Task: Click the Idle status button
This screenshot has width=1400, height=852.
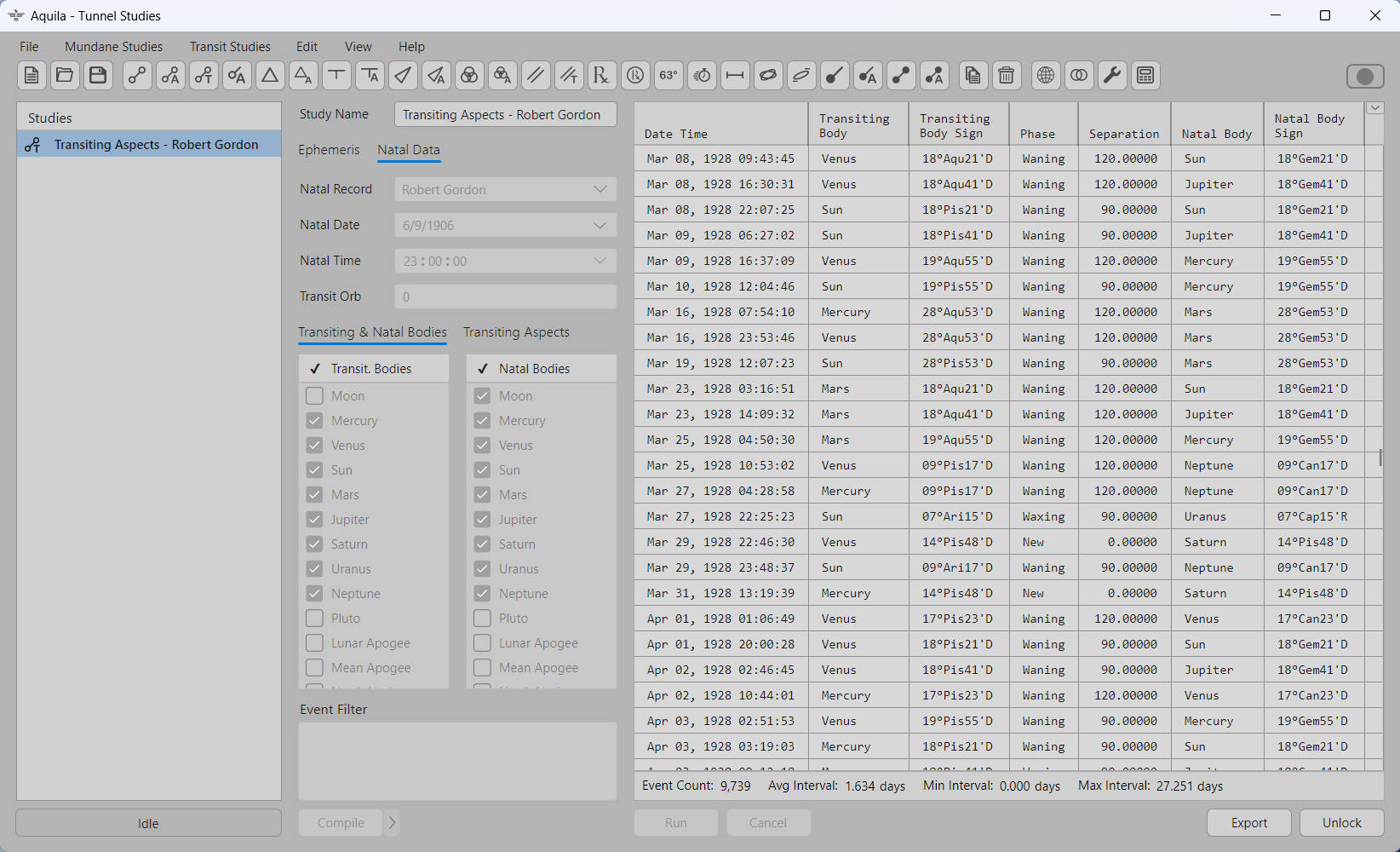Action: (148, 823)
